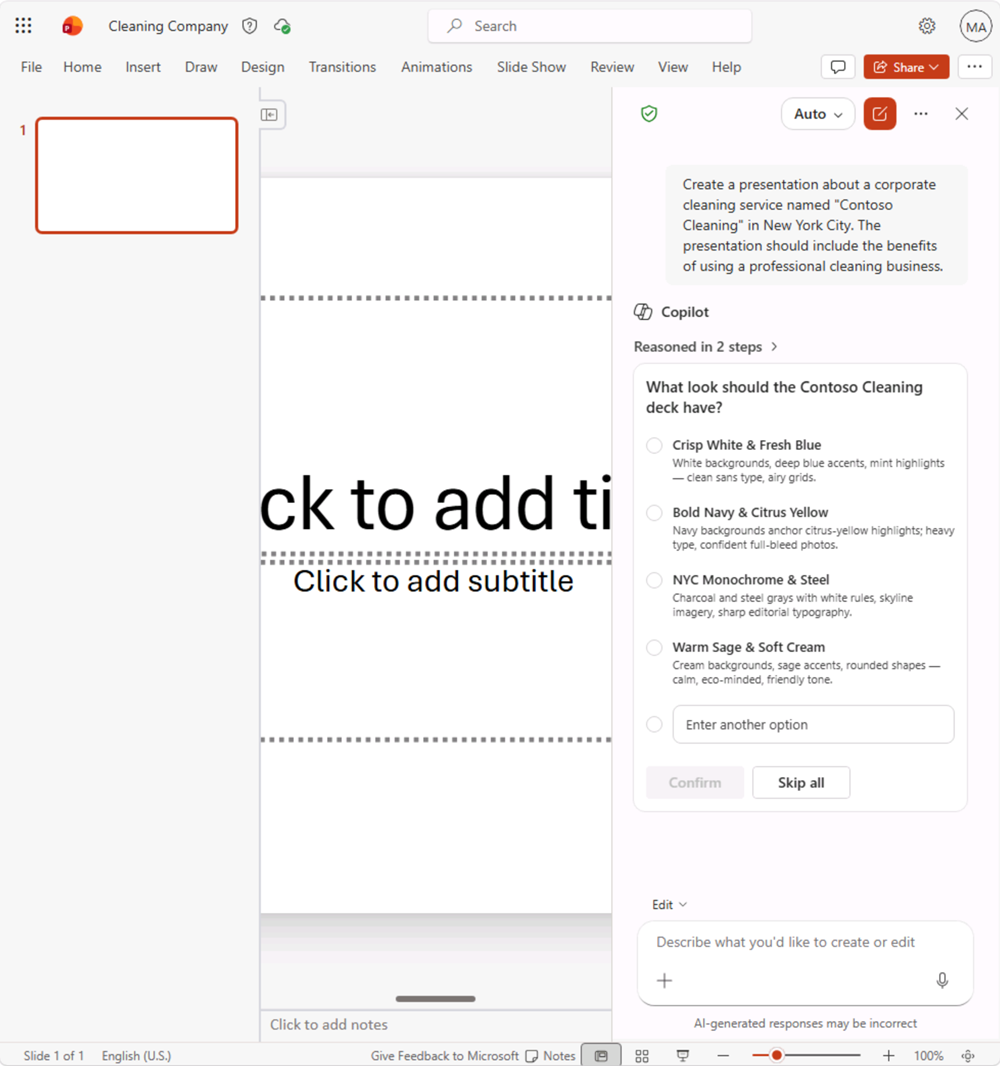Switch to Slide Sorter view icon
This screenshot has width=1000, height=1066.
tap(642, 1056)
